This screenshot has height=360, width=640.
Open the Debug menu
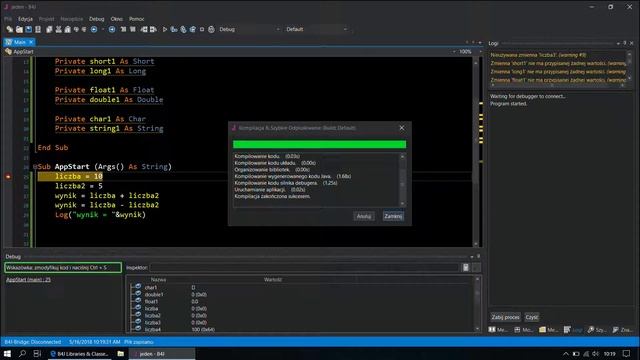[96, 19]
